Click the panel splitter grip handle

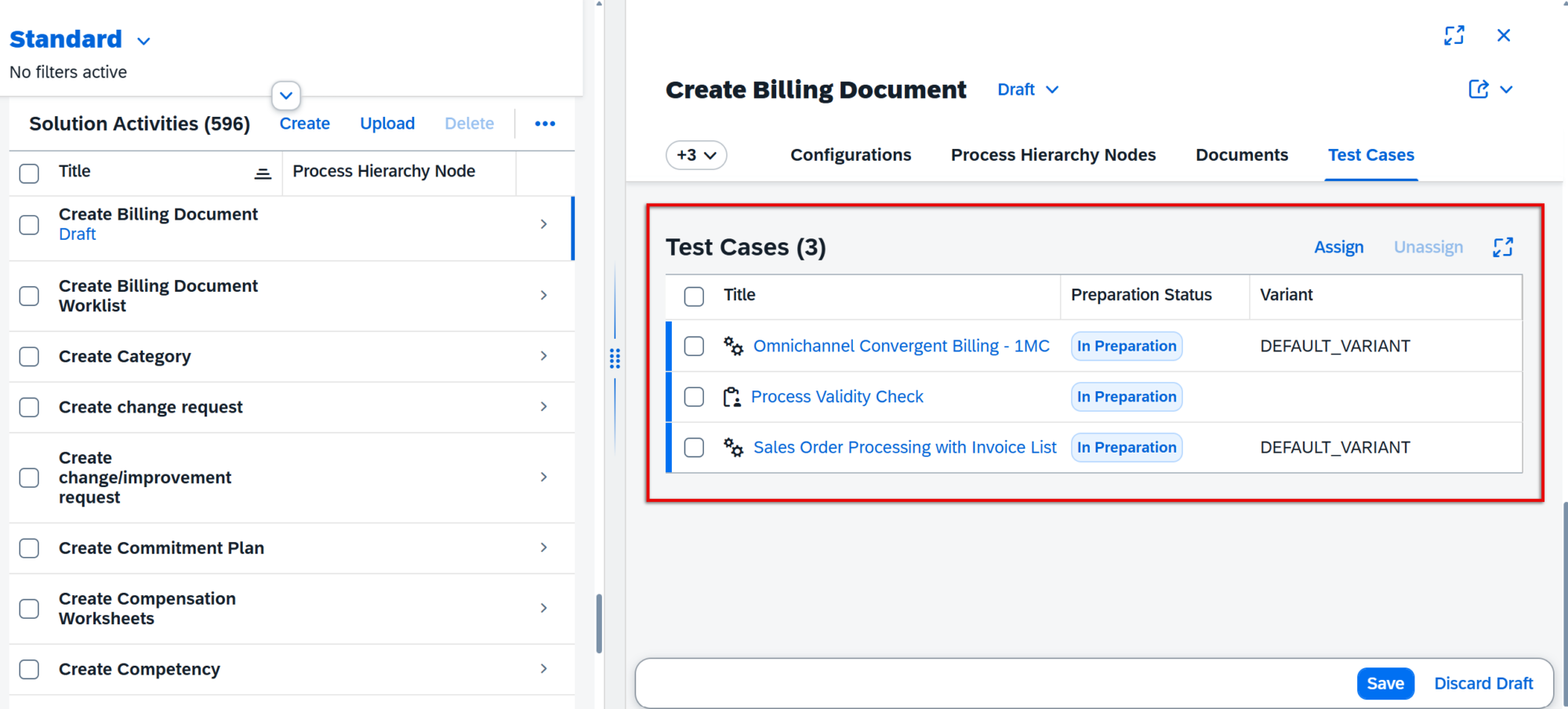coord(615,358)
